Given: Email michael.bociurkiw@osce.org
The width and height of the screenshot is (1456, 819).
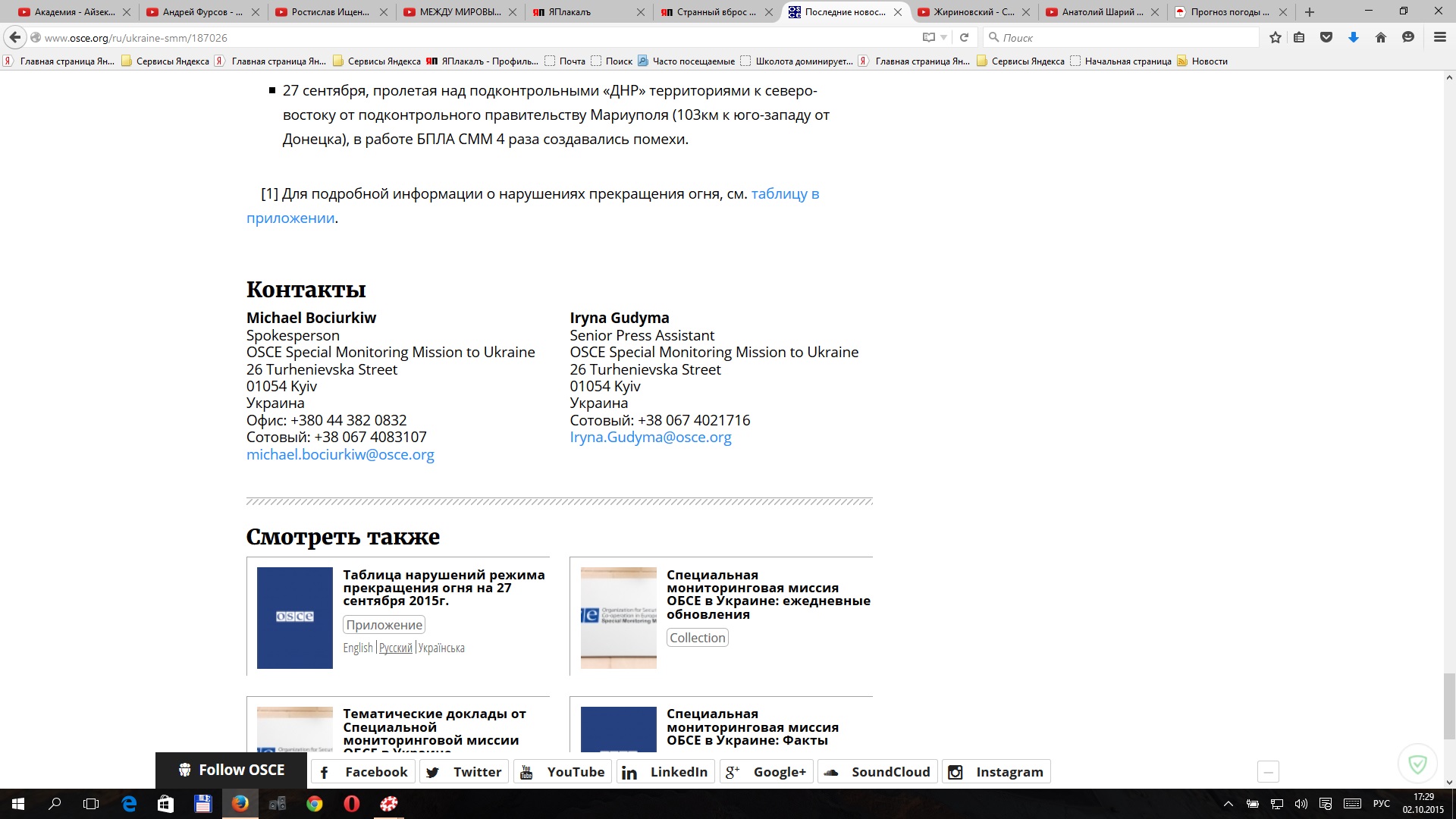Looking at the screenshot, I should (340, 455).
